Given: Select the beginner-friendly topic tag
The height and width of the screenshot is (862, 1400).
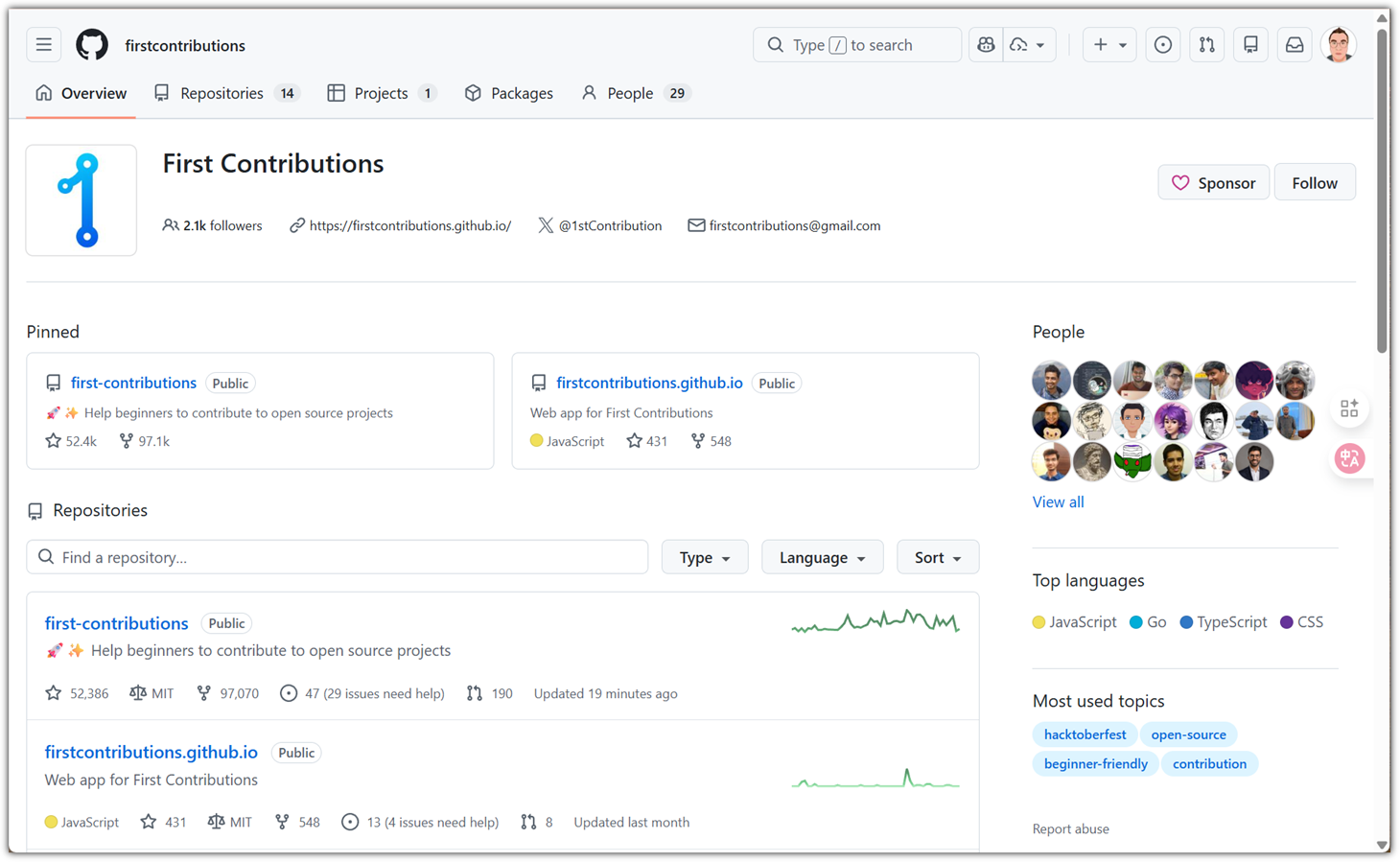Looking at the screenshot, I should coord(1096,764).
